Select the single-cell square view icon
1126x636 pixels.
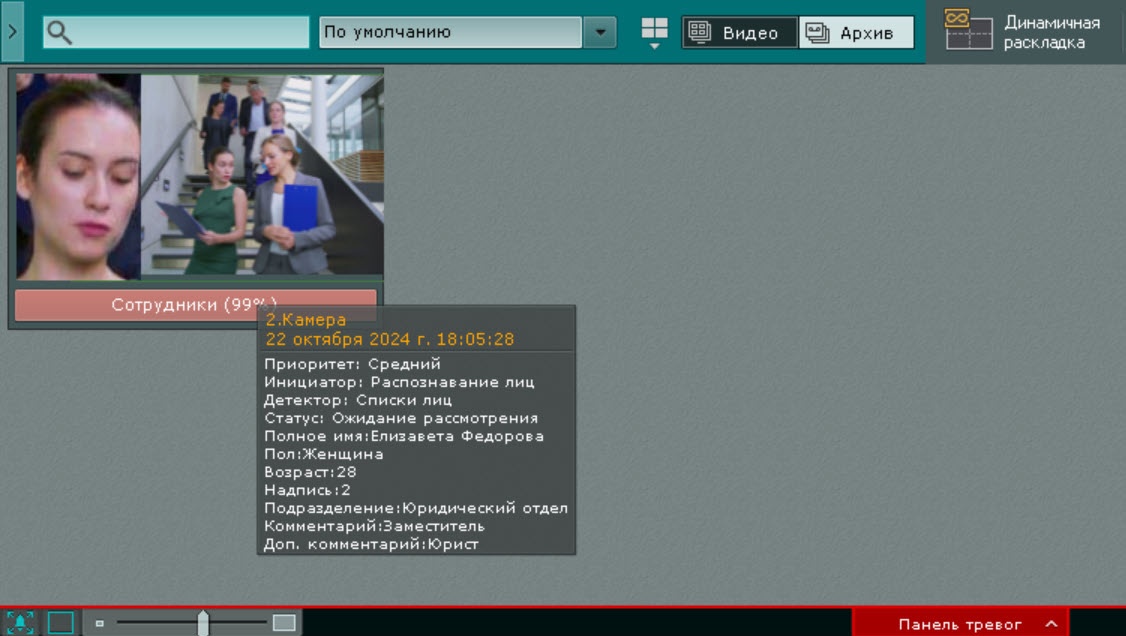coord(61,623)
